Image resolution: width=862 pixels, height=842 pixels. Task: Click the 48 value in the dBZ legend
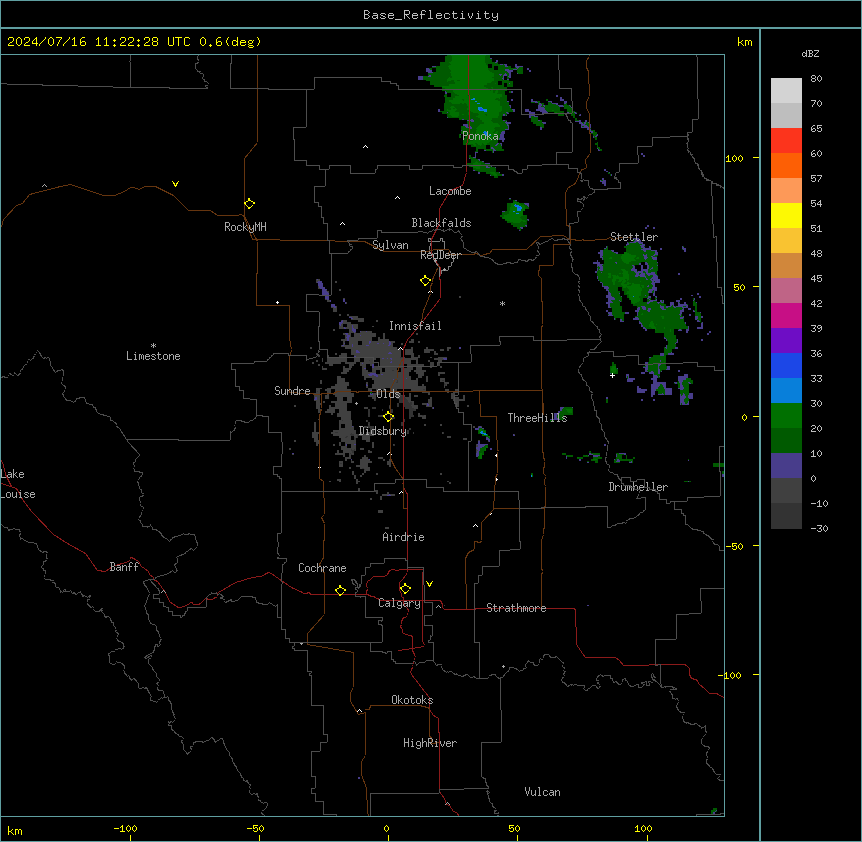coord(816,253)
